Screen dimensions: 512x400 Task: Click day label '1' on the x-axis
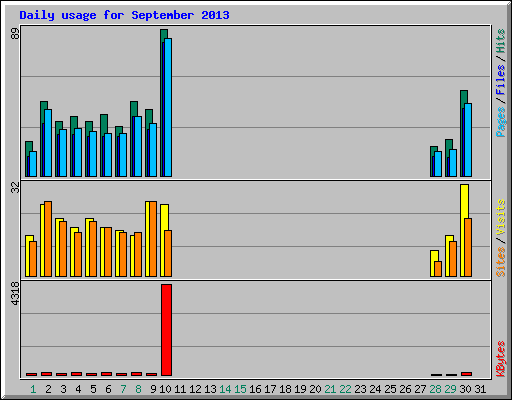click(x=33, y=389)
